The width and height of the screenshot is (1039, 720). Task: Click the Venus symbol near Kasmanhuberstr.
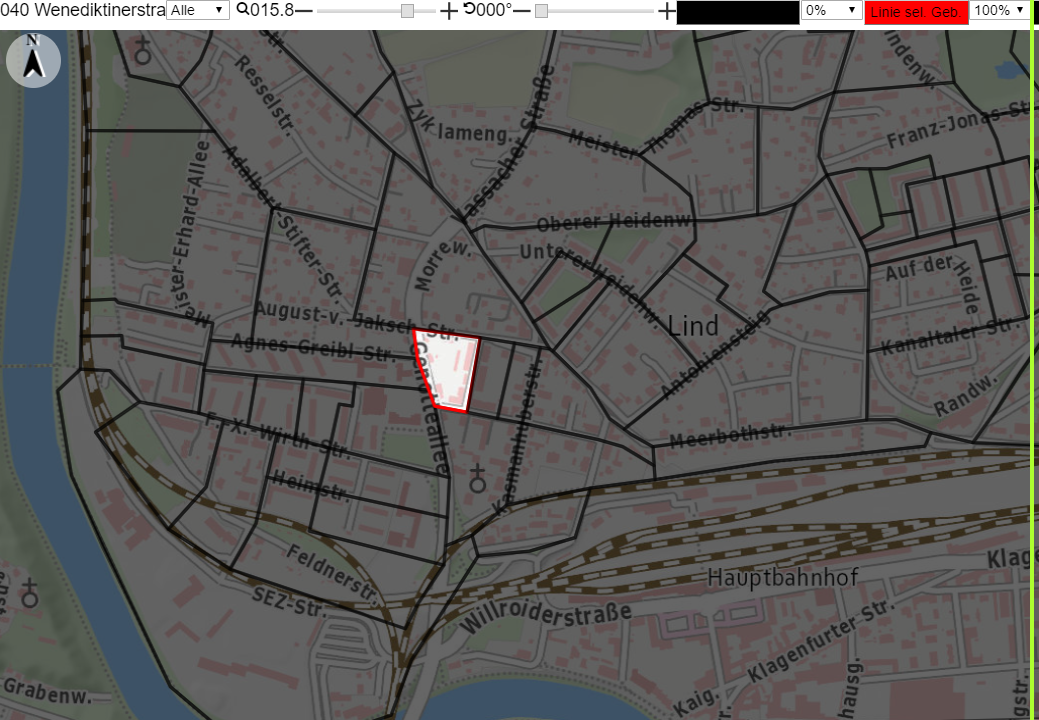(x=477, y=479)
